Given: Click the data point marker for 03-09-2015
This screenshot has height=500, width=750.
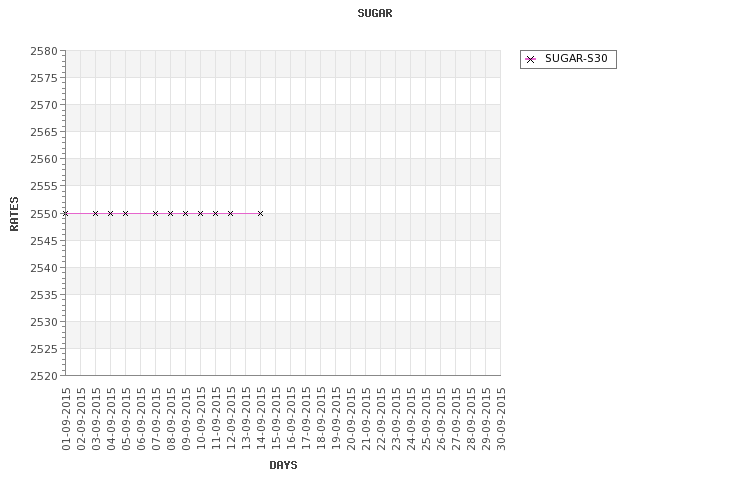Looking at the screenshot, I should pyautogui.click(x=95, y=213).
